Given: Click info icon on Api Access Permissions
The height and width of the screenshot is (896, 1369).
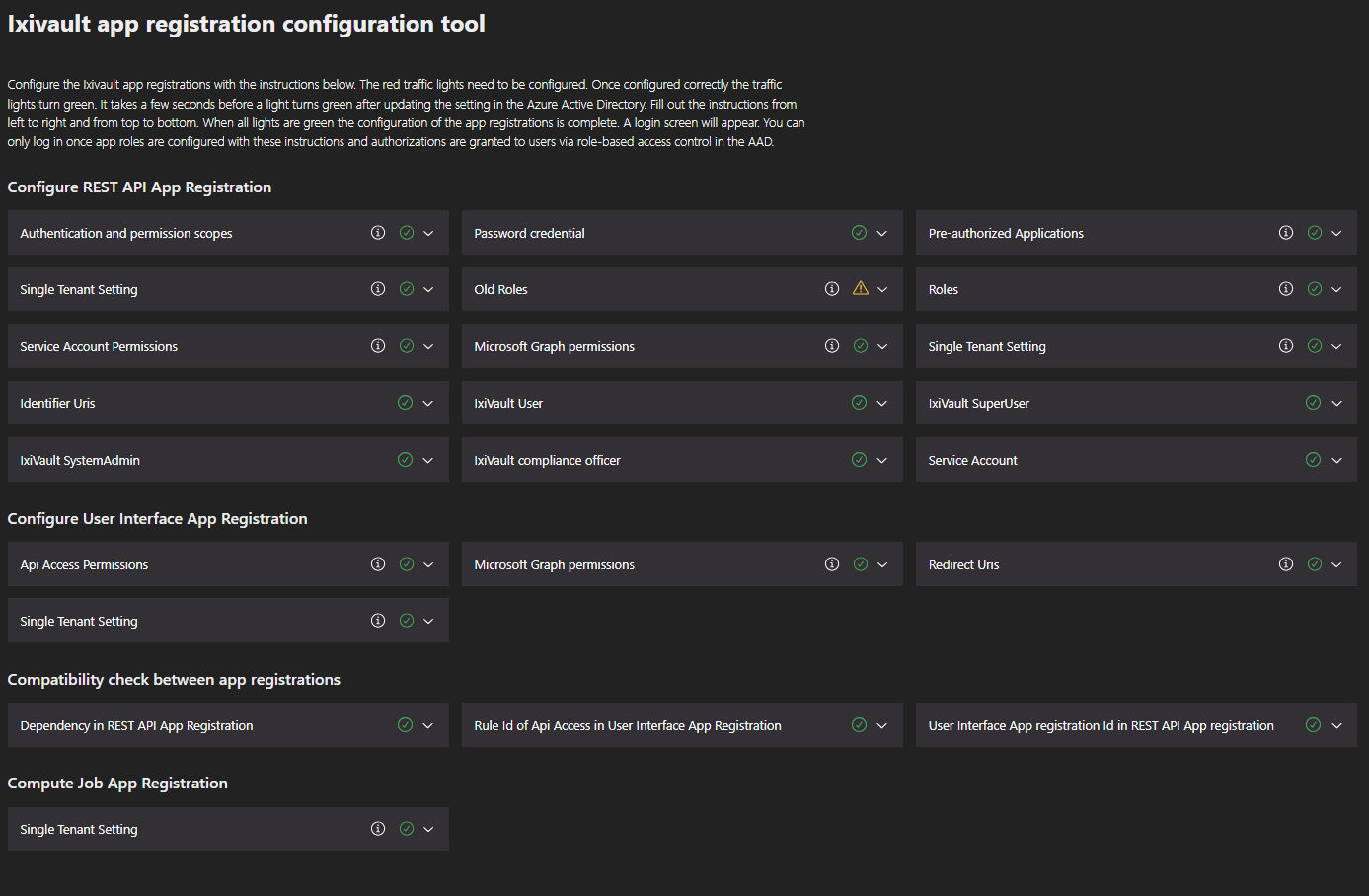Looking at the screenshot, I should pos(378,564).
